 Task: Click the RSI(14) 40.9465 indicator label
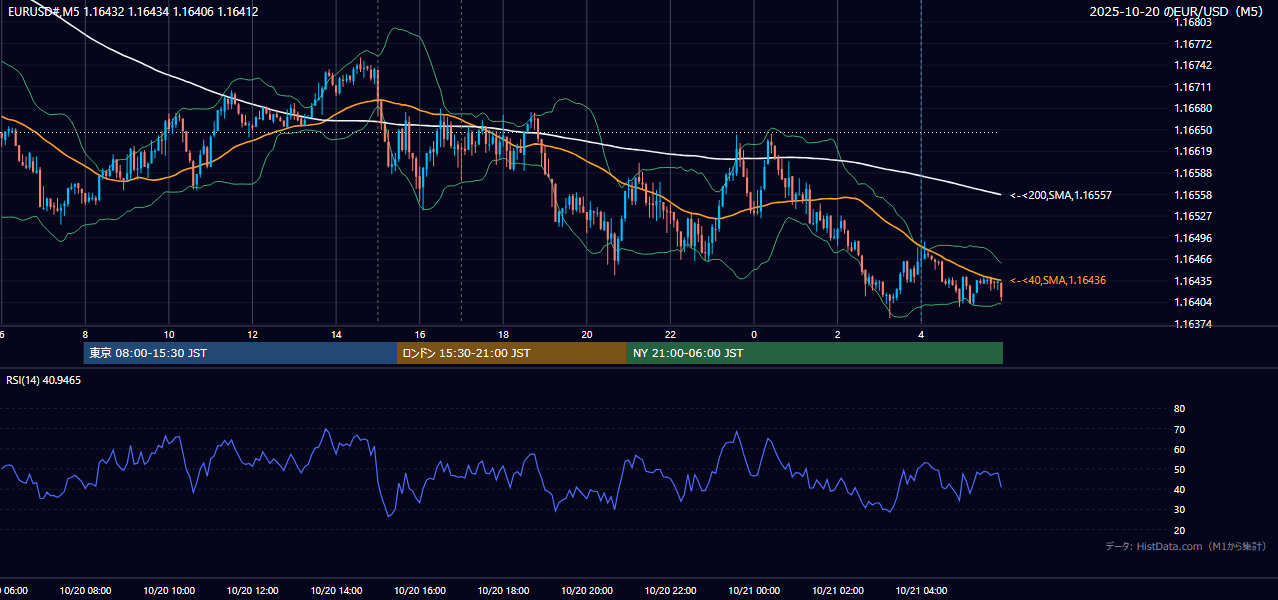(44, 380)
